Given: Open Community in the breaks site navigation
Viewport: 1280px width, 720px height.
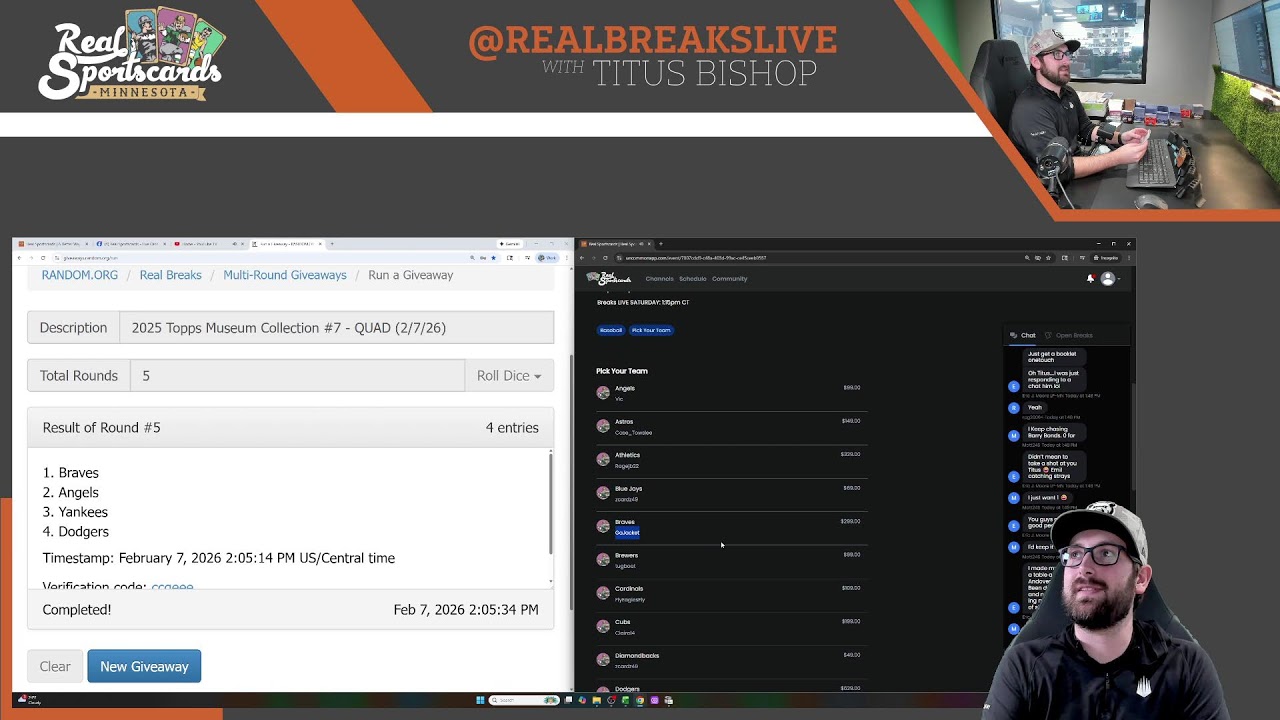Looking at the screenshot, I should coord(729,279).
